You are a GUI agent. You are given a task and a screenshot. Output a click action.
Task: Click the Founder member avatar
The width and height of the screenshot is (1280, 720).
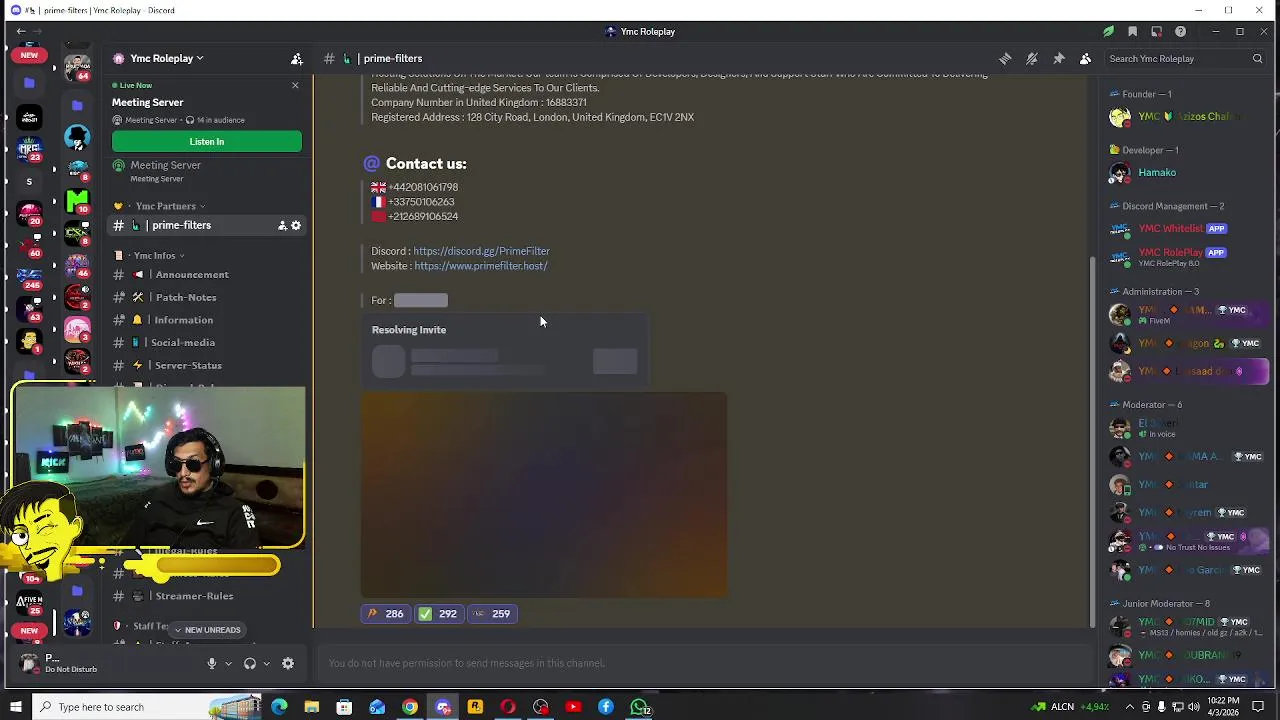(1120, 117)
